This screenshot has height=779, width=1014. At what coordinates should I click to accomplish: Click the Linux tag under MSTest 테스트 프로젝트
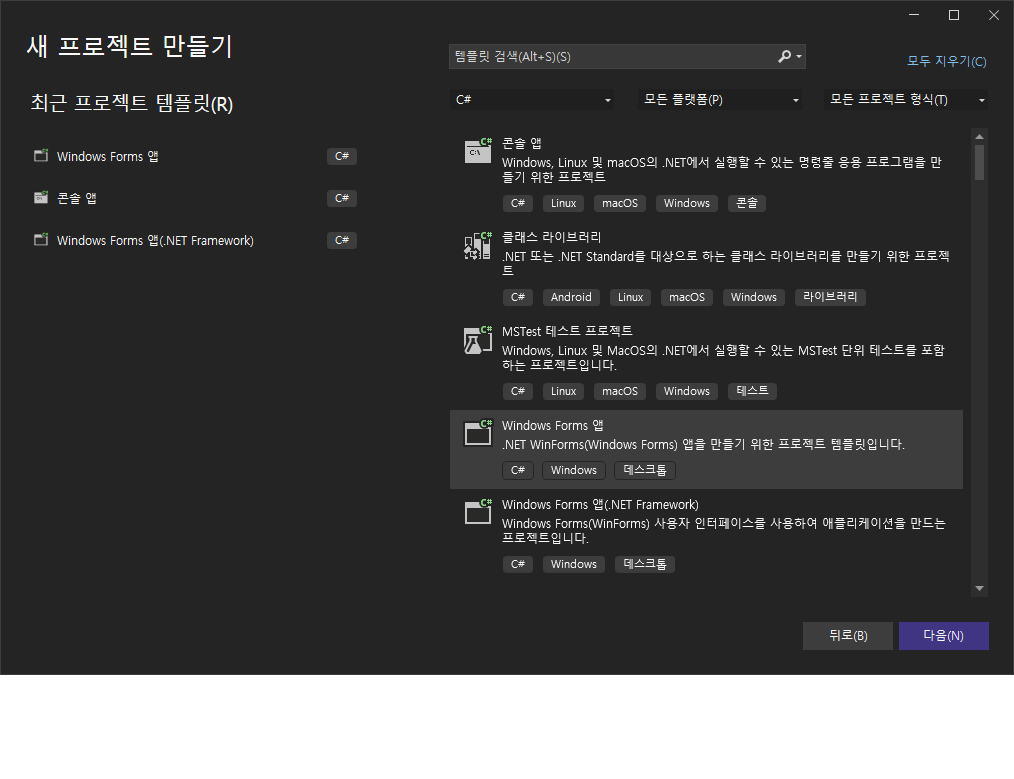click(x=563, y=391)
